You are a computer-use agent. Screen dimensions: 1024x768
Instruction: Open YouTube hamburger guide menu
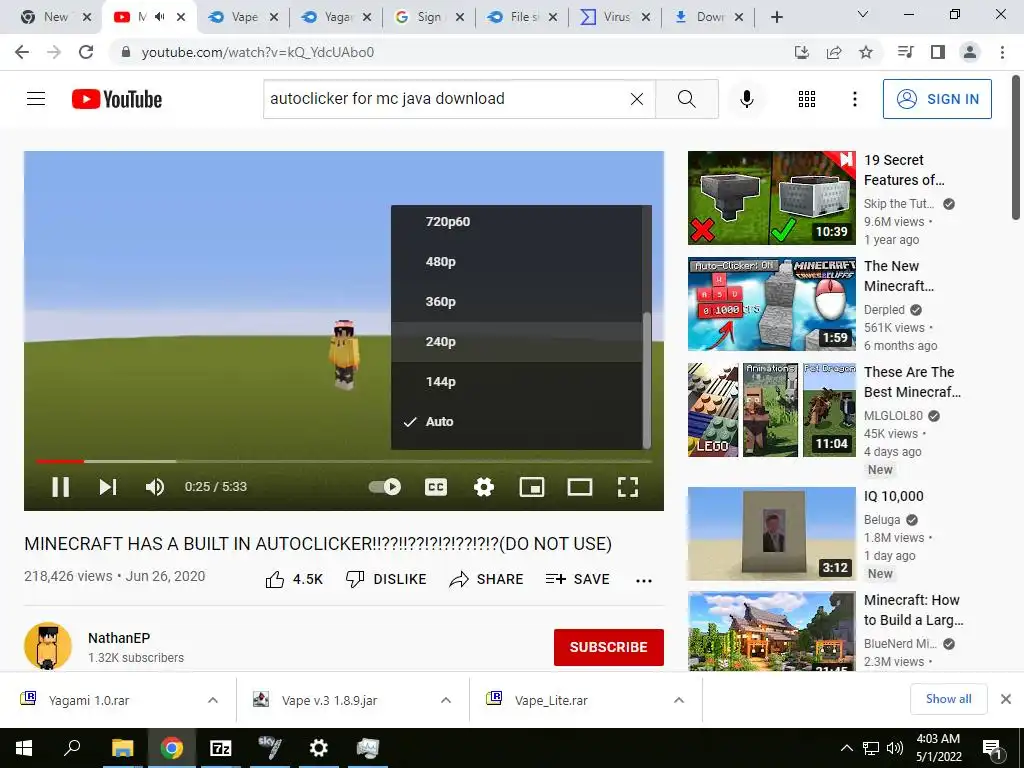36,99
